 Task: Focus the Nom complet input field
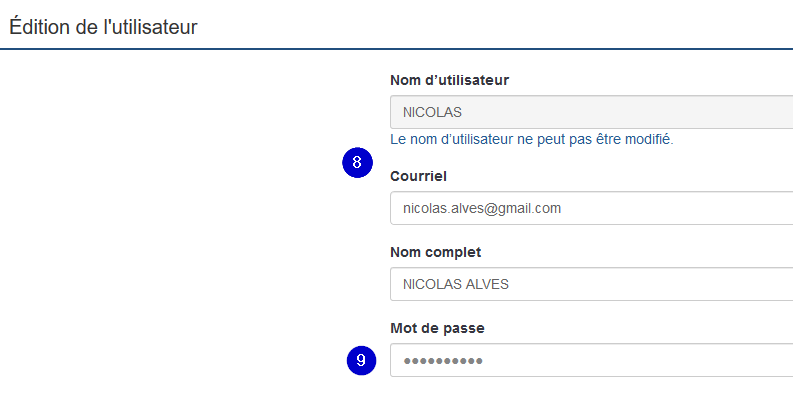pyautogui.click(x=591, y=284)
